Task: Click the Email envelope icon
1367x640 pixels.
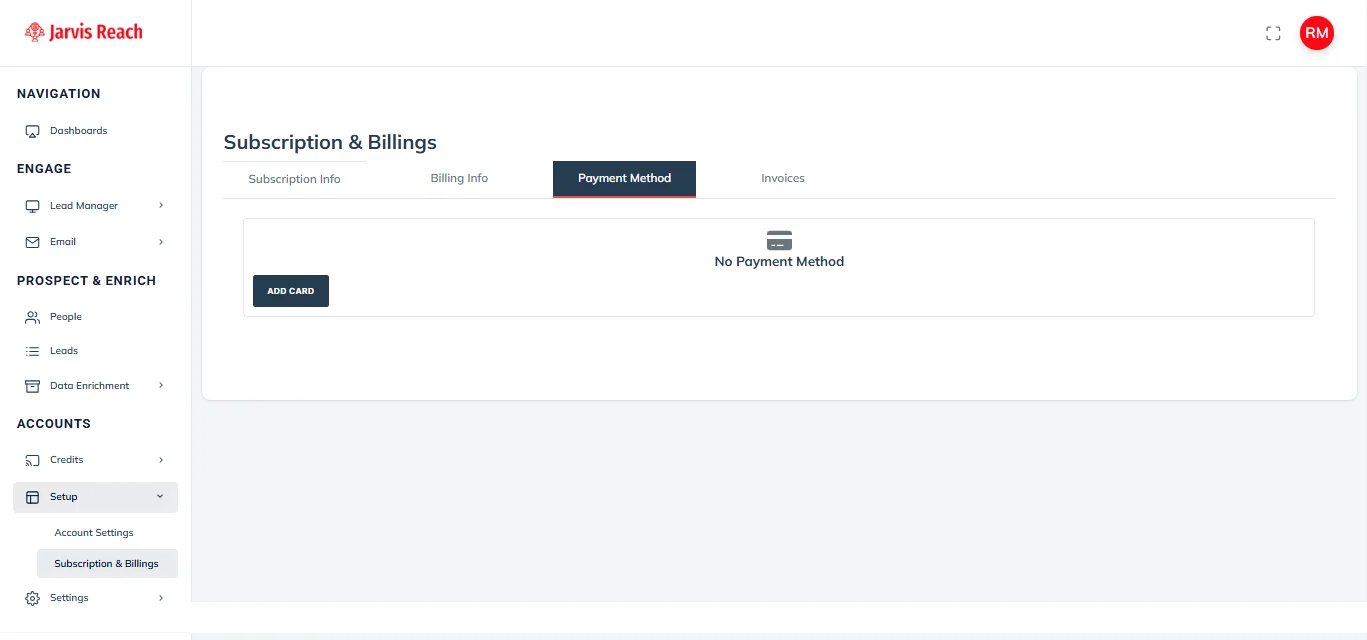Action: [x=32, y=242]
